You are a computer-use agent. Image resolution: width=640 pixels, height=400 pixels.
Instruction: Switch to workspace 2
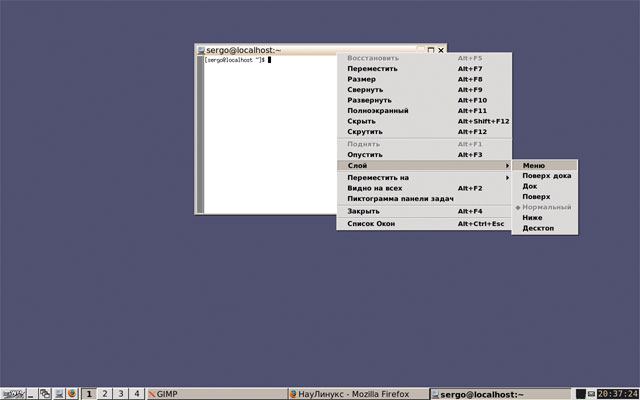pyautogui.click(x=105, y=393)
